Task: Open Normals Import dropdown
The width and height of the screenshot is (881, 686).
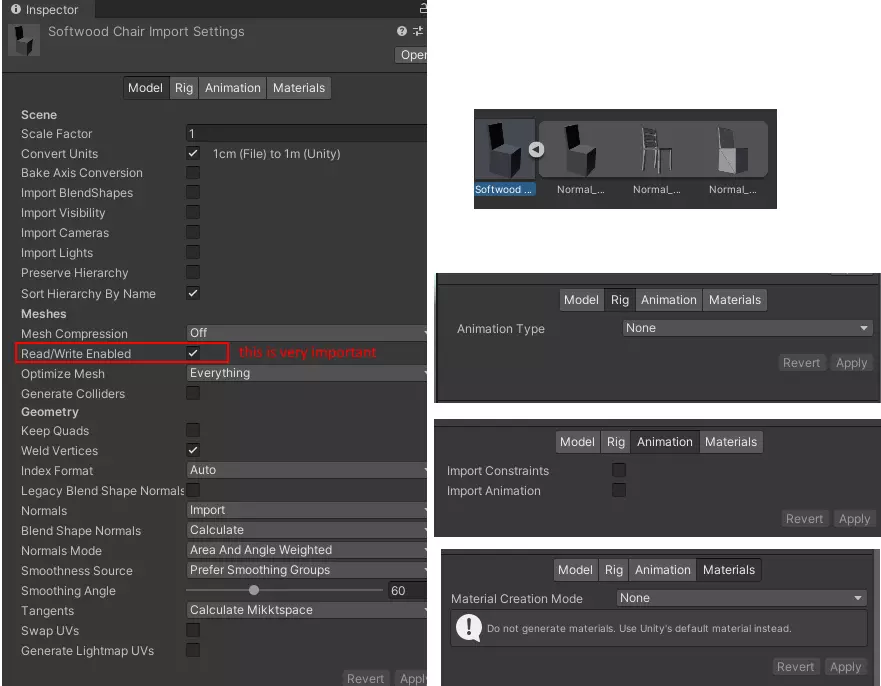Action: pyautogui.click(x=307, y=510)
